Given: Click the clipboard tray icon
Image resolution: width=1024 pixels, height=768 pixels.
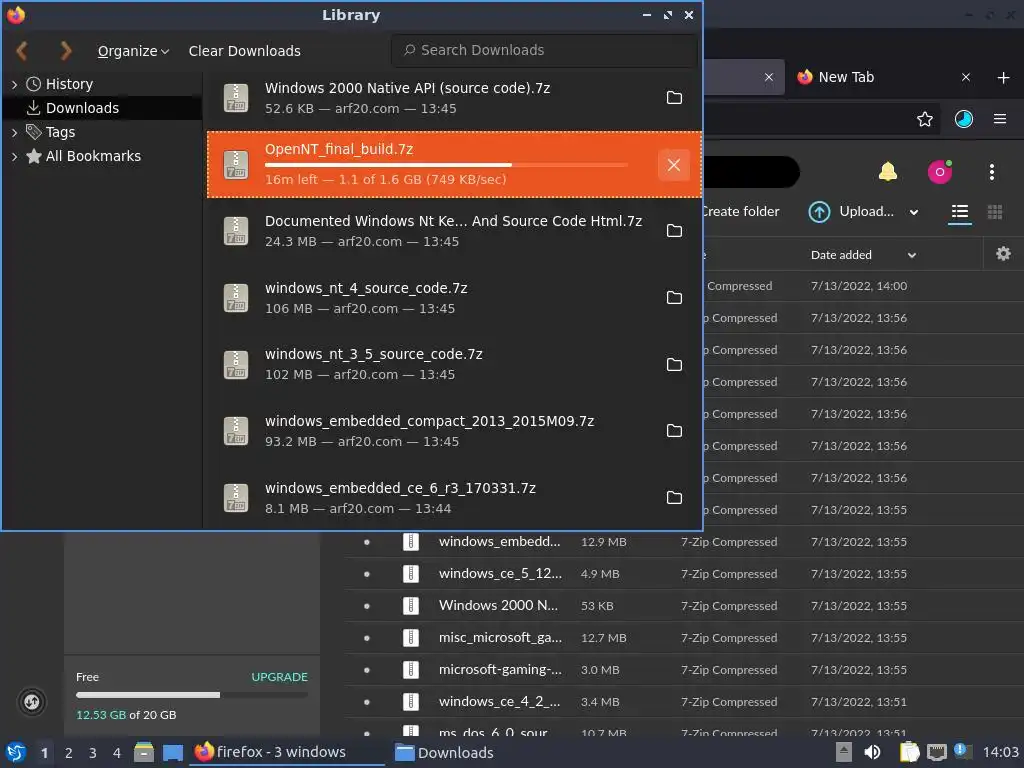Looking at the screenshot, I should tap(908, 752).
